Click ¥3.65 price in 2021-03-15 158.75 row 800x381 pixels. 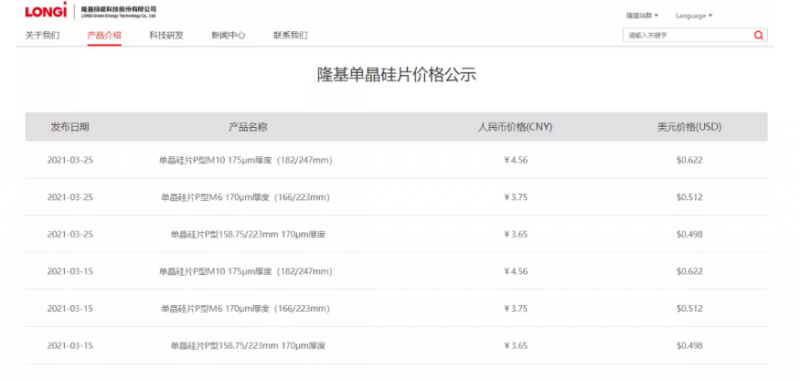(516, 346)
